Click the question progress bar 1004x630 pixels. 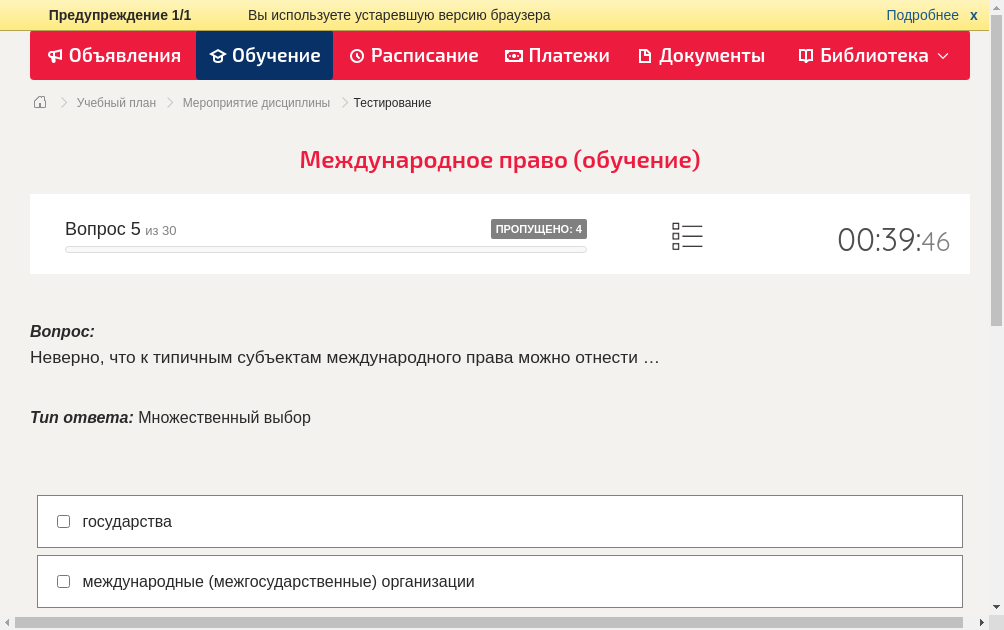point(325,249)
